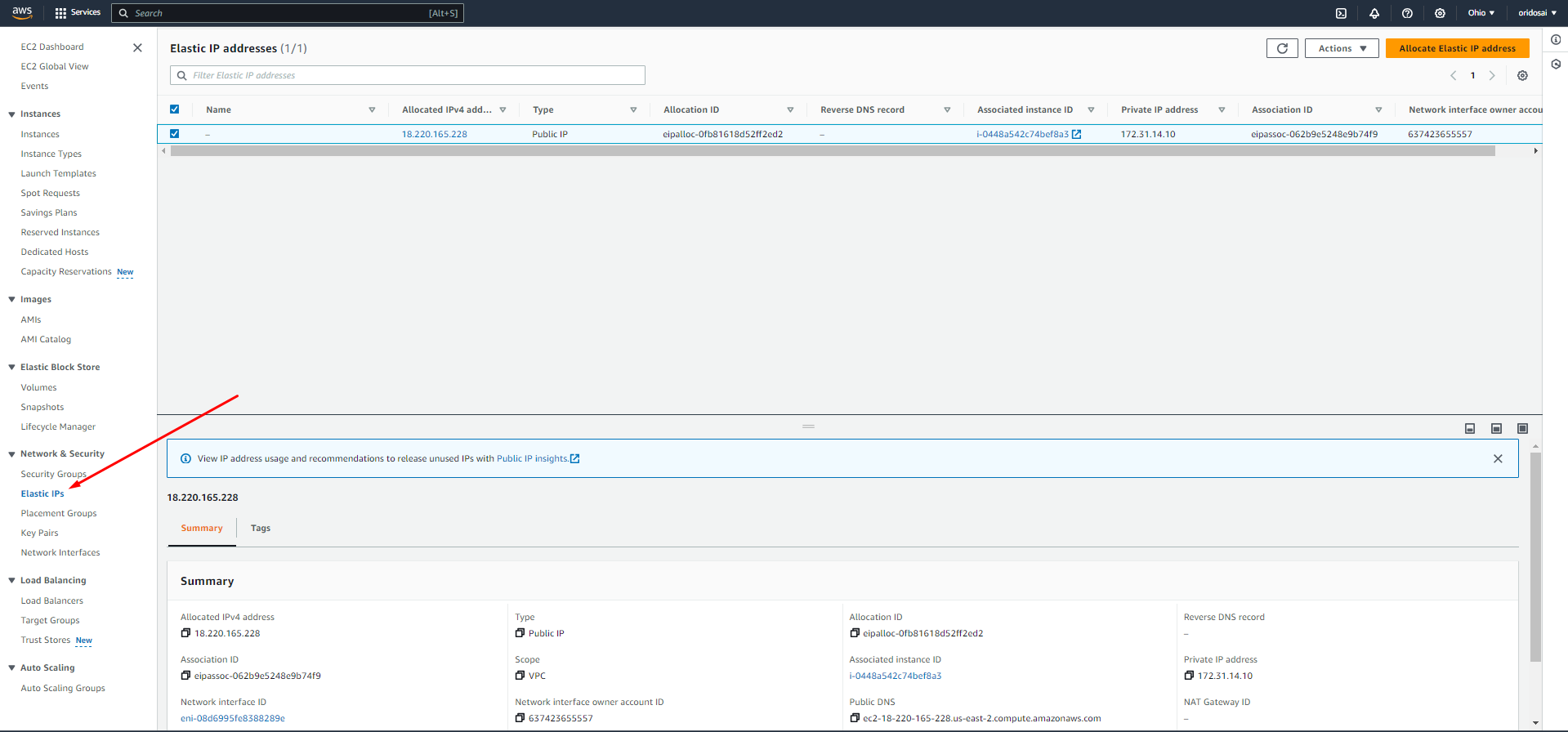Viewport: 1568px width, 732px height.
Task: Copy the network interface owner account ID
Action: tap(520, 718)
